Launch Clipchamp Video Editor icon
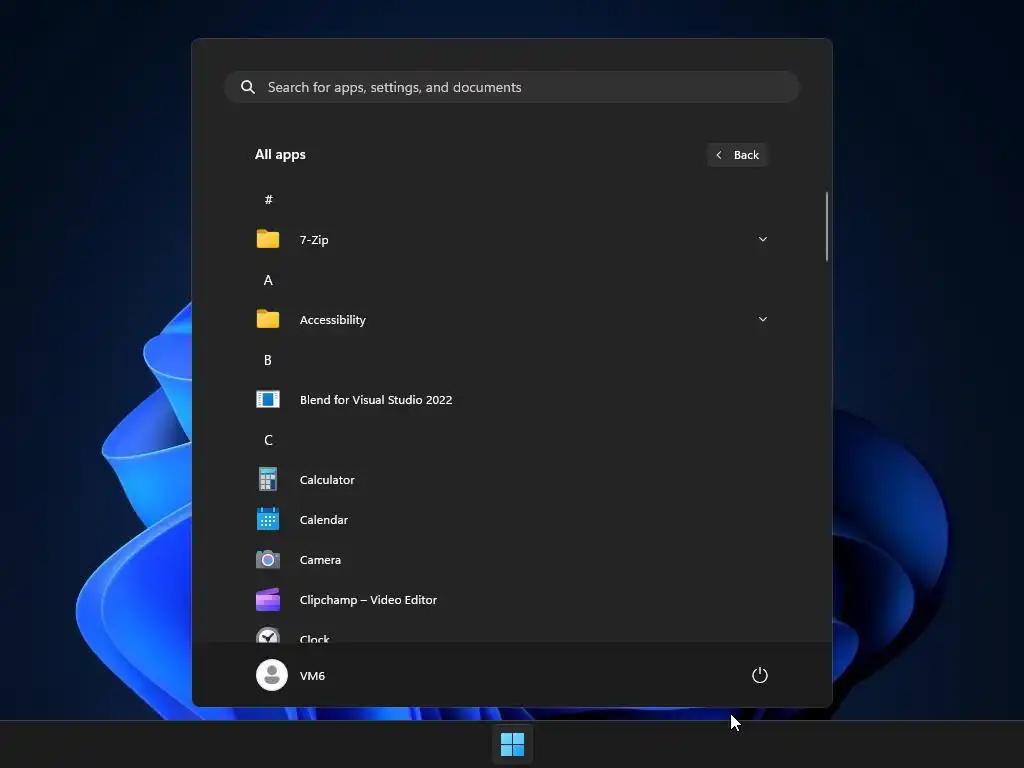Image resolution: width=1024 pixels, height=768 pixels. point(268,600)
